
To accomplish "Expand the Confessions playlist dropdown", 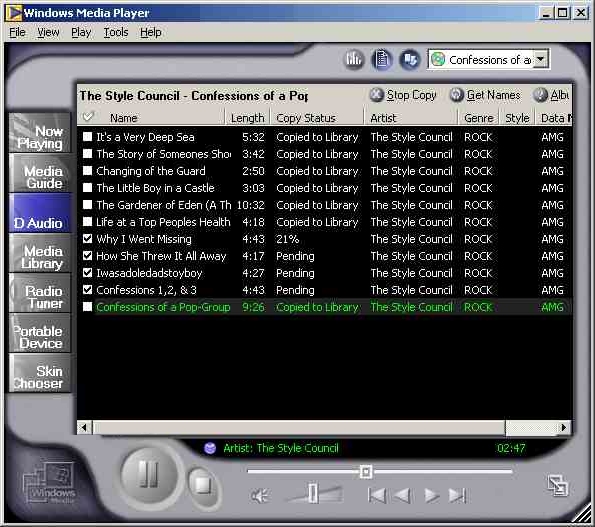I will coord(541,59).
